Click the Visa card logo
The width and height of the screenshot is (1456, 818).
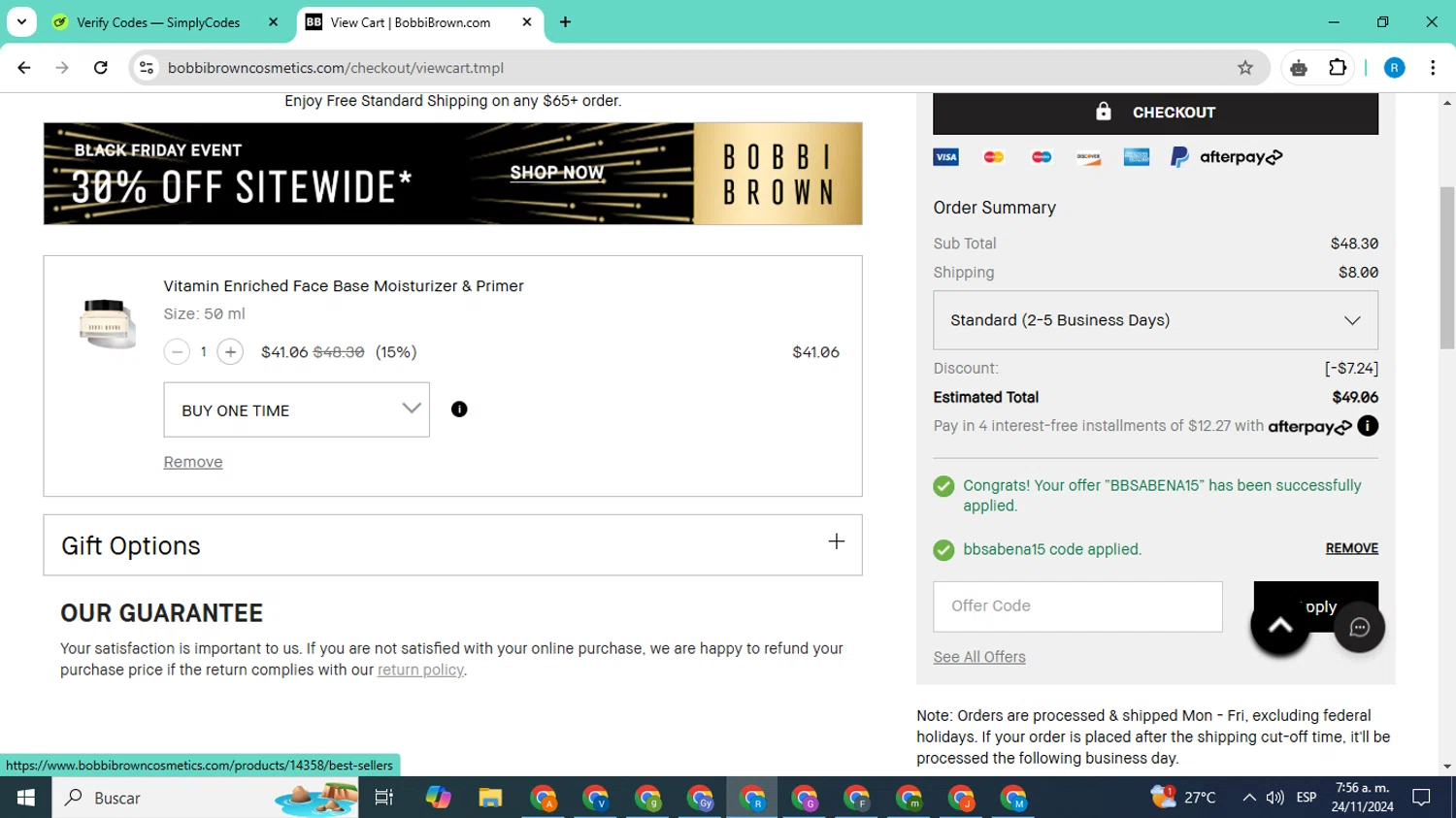[x=945, y=157]
